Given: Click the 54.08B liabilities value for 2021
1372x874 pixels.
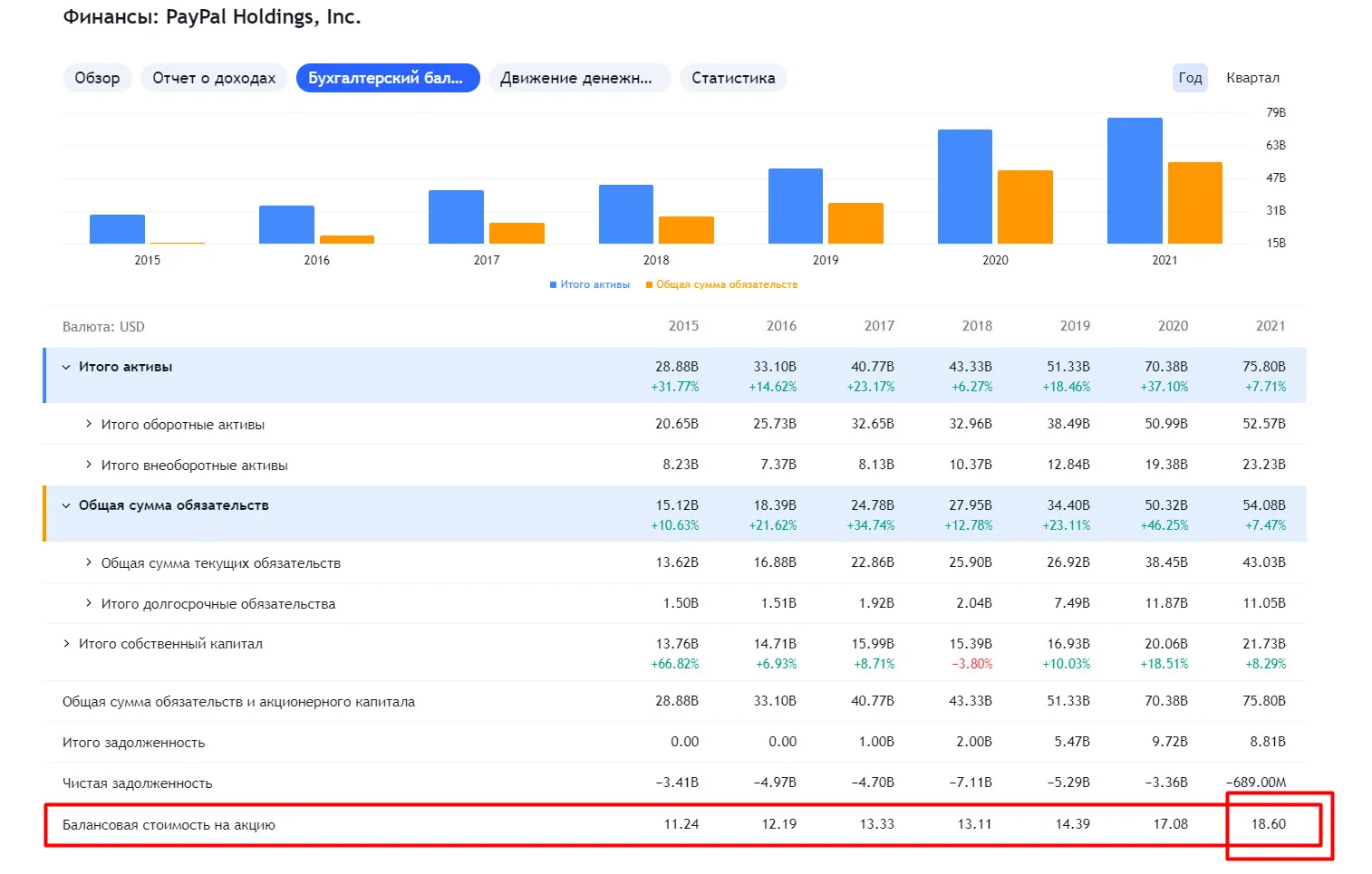Looking at the screenshot, I should [1264, 505].
